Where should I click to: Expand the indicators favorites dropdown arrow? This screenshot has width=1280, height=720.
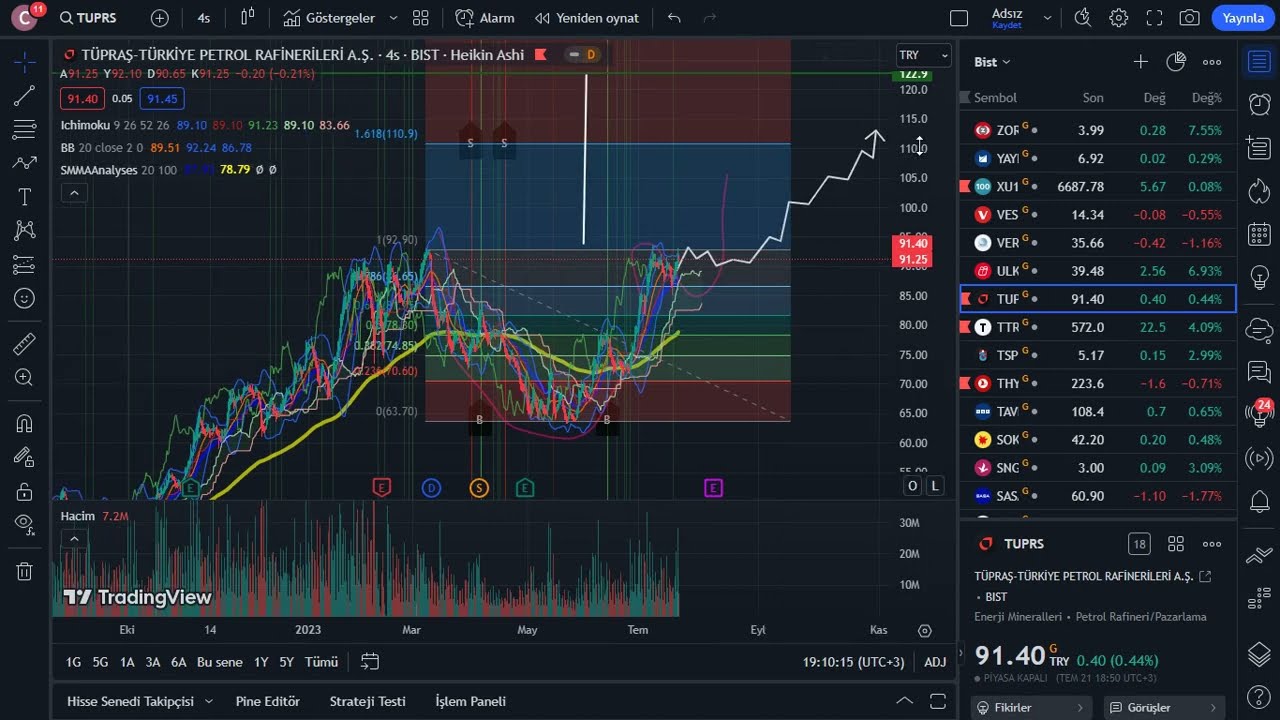(x=393, y=18)
